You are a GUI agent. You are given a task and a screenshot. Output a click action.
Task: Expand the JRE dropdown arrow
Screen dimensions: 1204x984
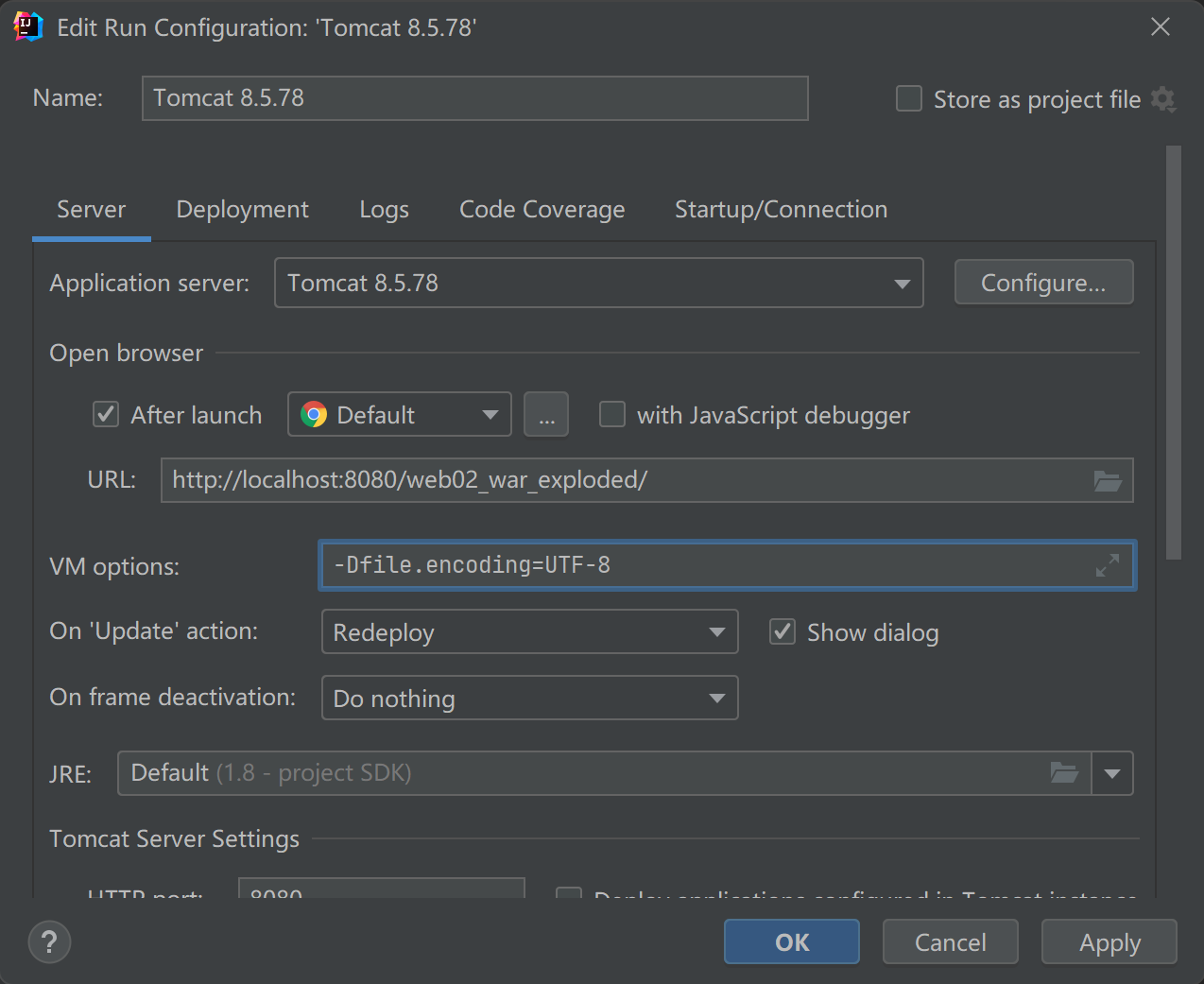point(1112,773)
